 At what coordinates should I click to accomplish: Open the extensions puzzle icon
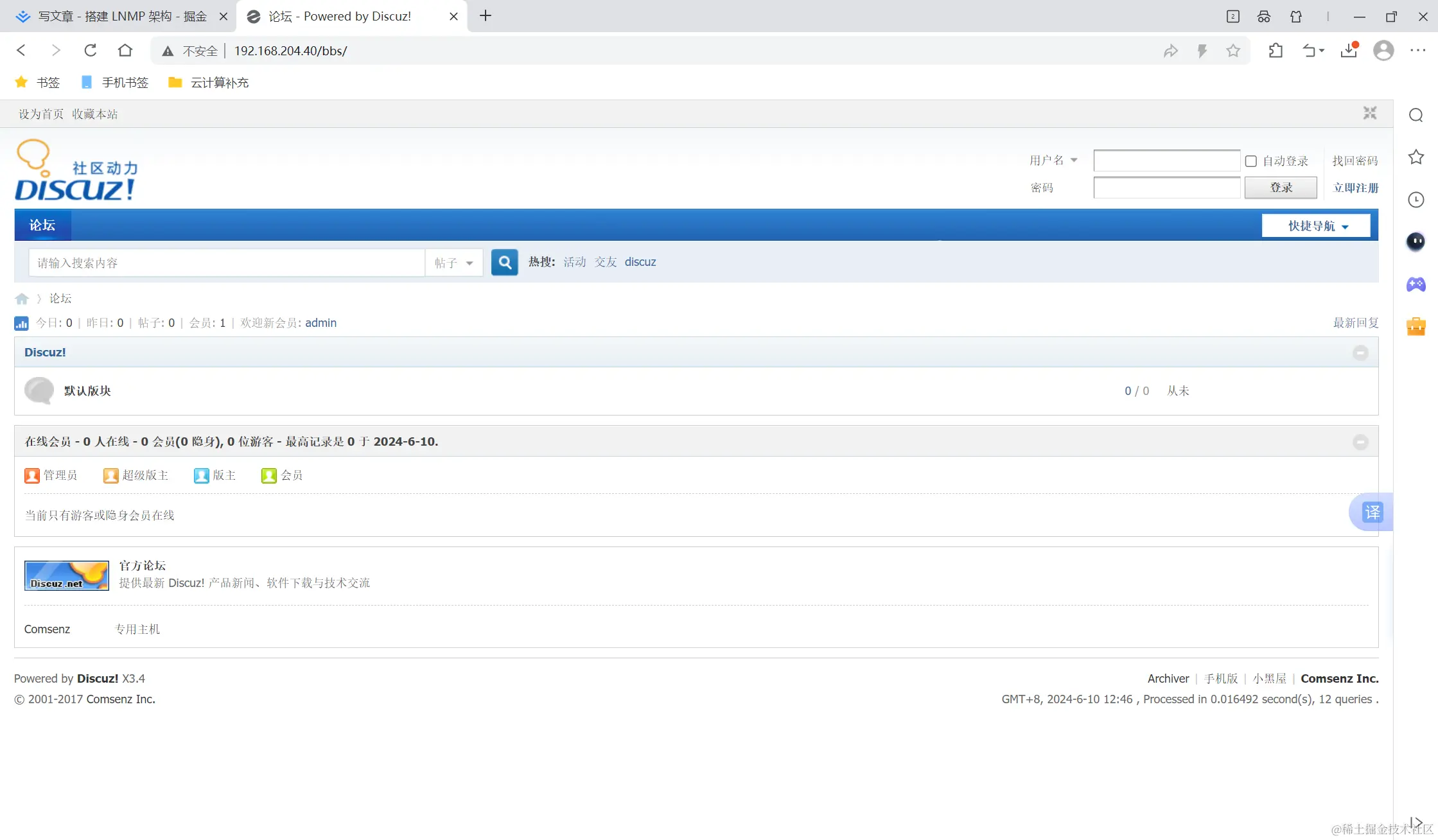1276,51
